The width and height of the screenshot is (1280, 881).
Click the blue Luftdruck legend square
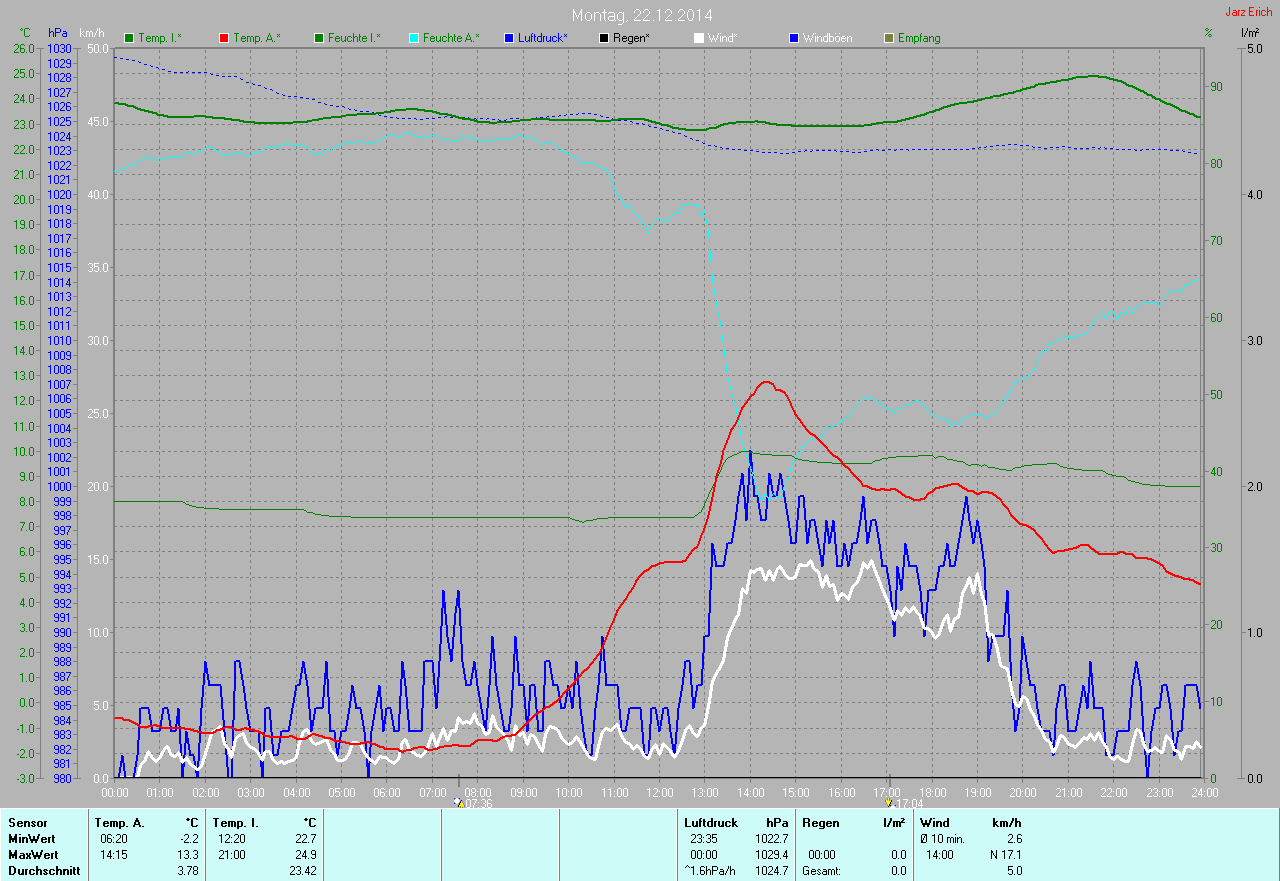[509, 38]
